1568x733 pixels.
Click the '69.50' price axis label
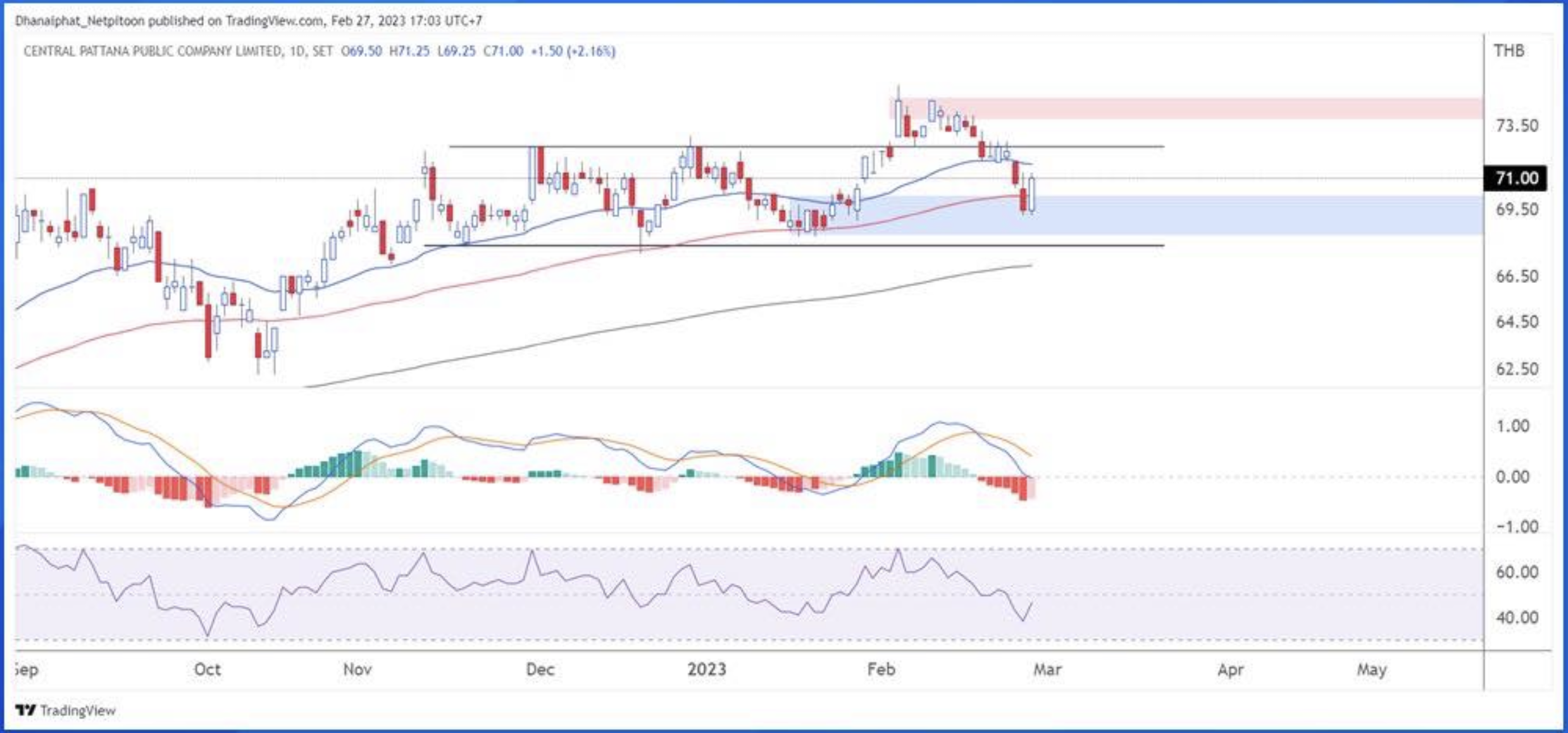(1517, 210)
